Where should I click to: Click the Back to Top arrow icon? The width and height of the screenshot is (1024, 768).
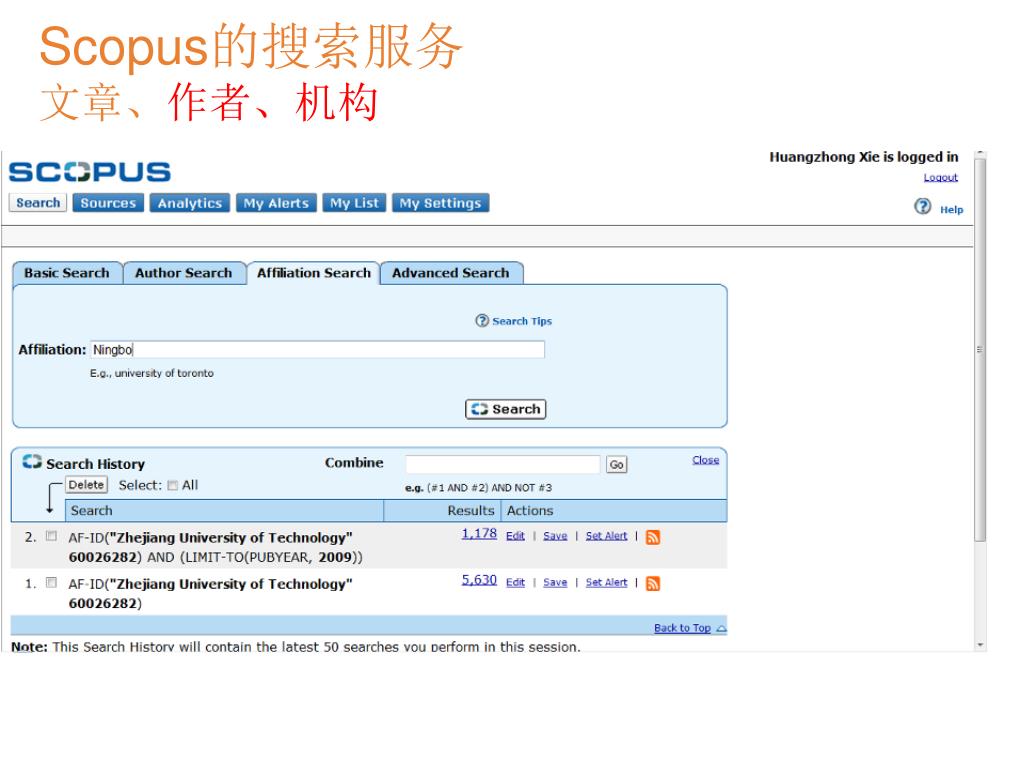721,628
